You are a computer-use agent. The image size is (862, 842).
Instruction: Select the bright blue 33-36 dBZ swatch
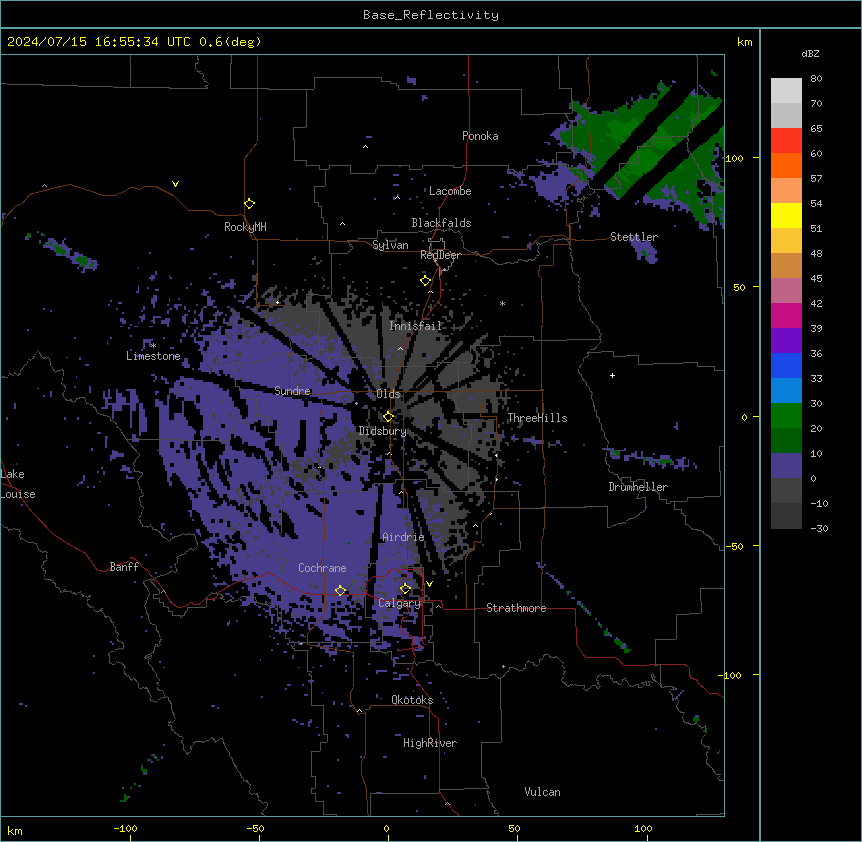click(786, 365)
